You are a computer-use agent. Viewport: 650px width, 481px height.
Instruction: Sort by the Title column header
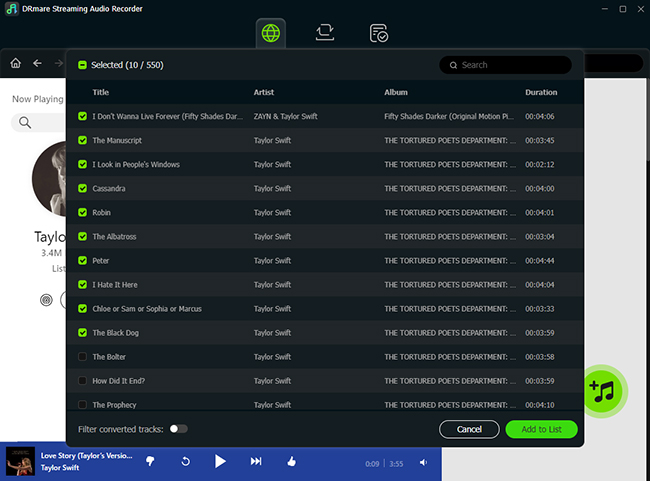[x=101, y=92]
